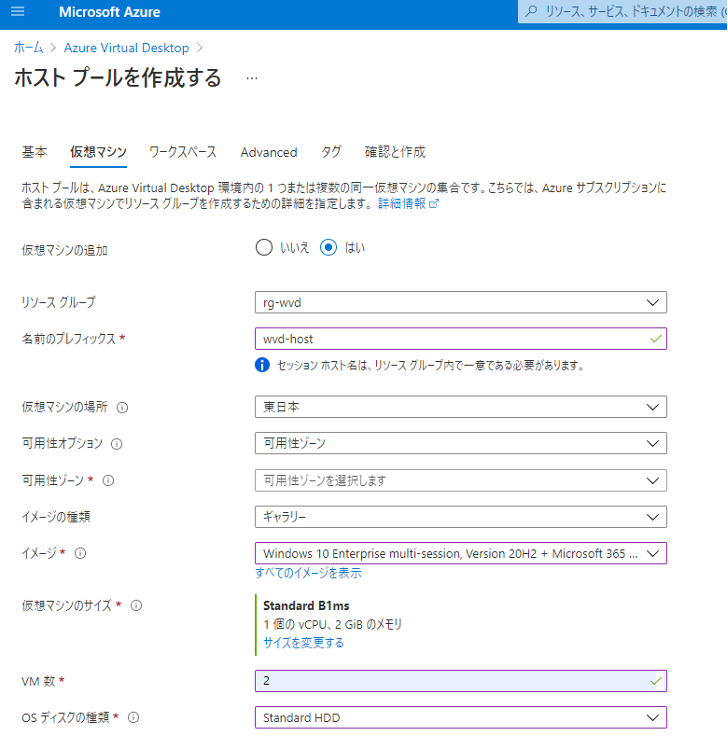Screen dimensions: 728x736
Task: Click the Standard B1ms size text
Action: 306,606
